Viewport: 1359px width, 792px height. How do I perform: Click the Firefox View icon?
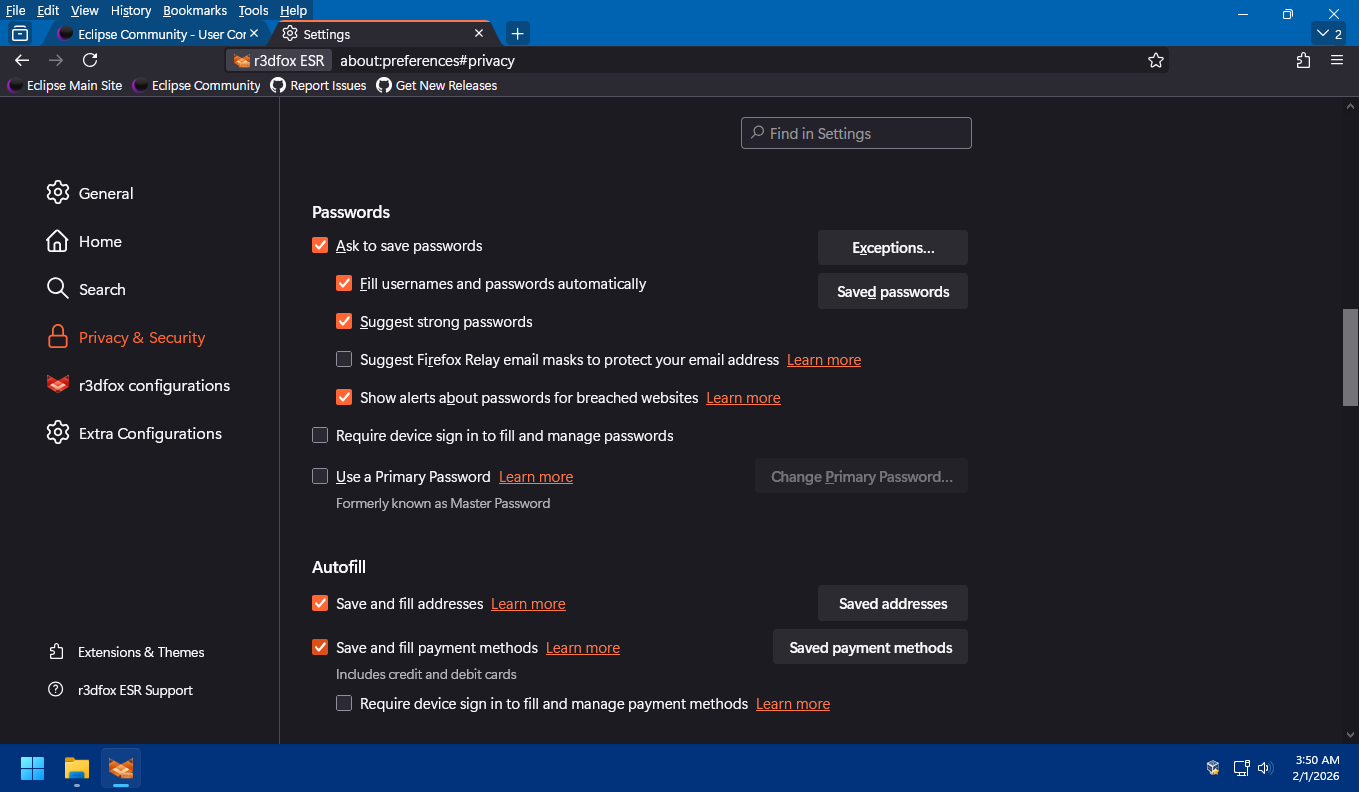pyautogui.click(x=20, y=34)
